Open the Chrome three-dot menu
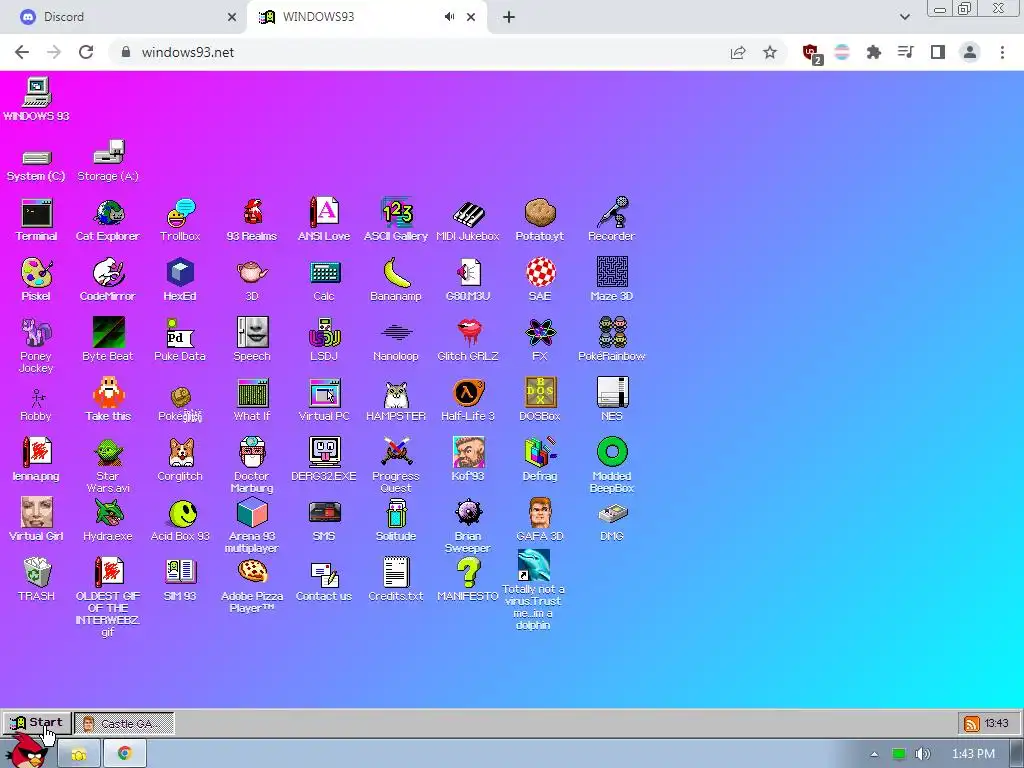Image resolution: width=1024 pixels, height=768 pixels. (x=1002, y=52)
